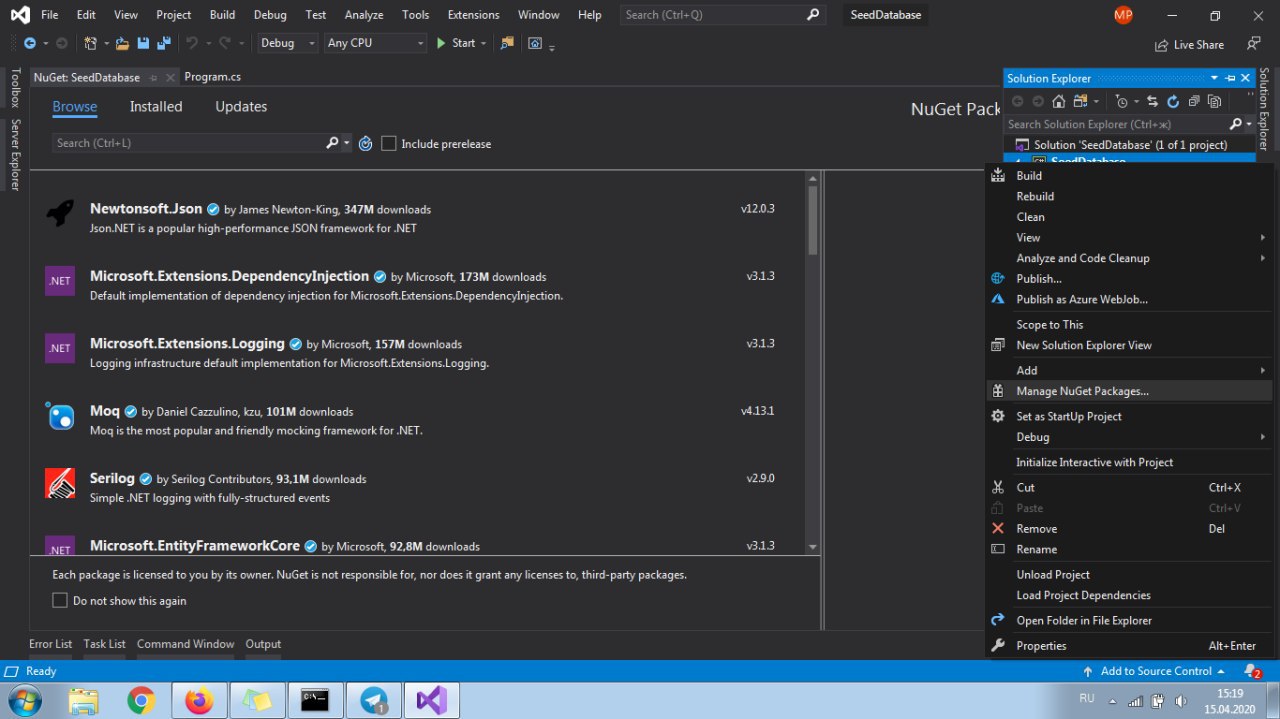Expand the Start button dropdown arrow
This screenshot has width=1280, height=719.
tap(484, 43)
